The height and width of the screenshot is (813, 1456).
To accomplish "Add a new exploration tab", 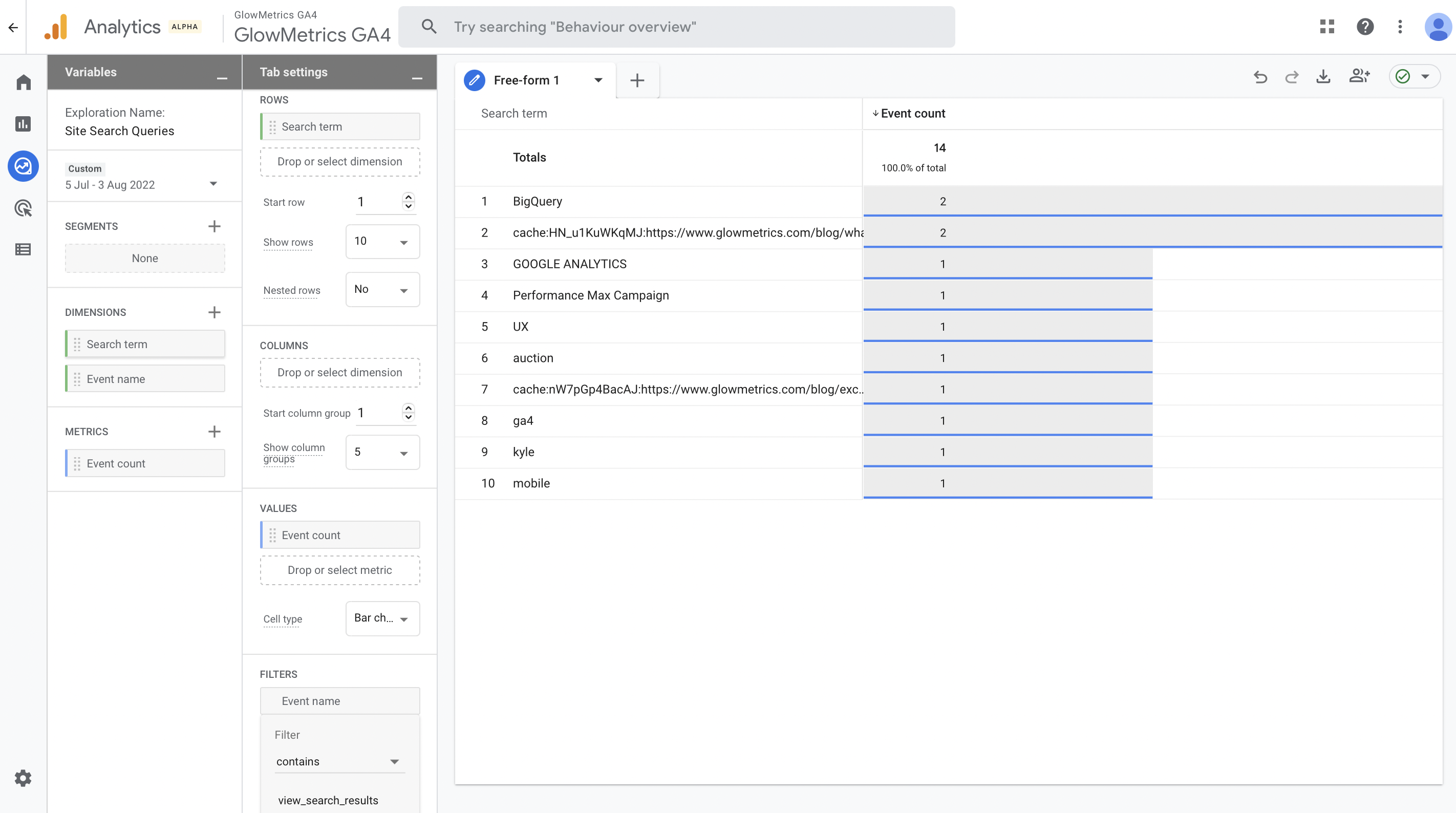I will point(637,80).
